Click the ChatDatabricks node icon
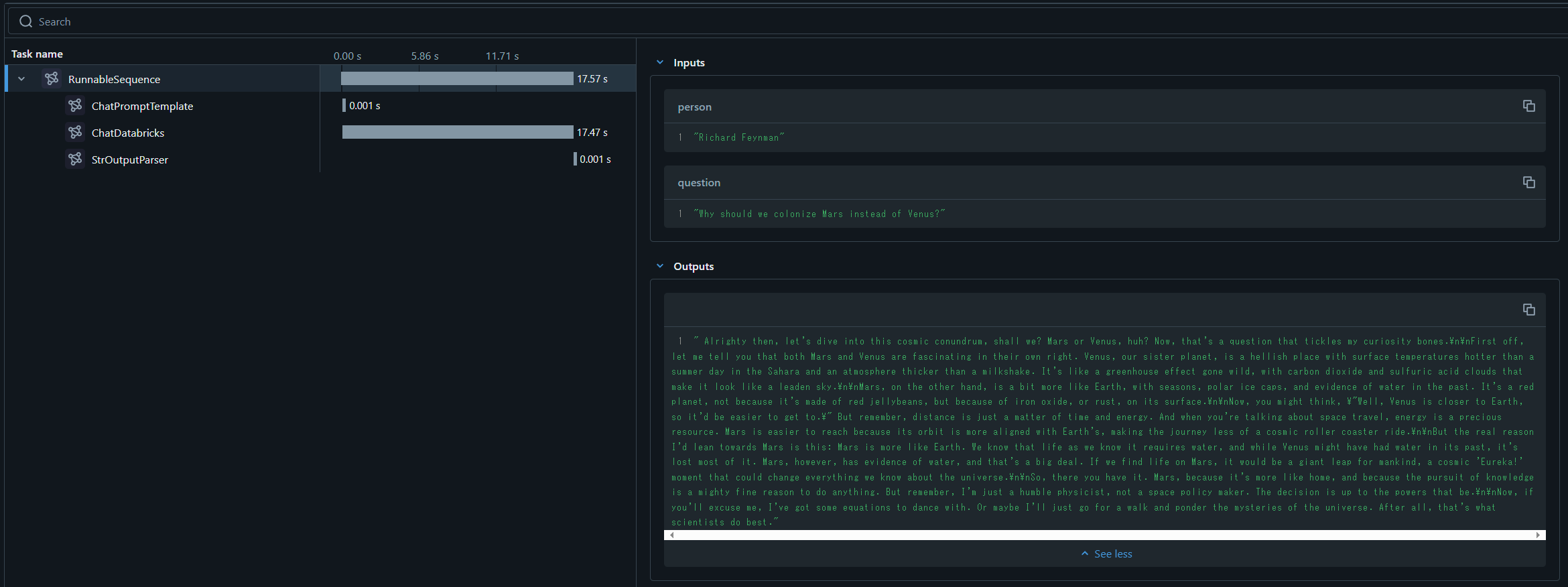This screenshot has width=1568, height=587. [x=75, y=132]
